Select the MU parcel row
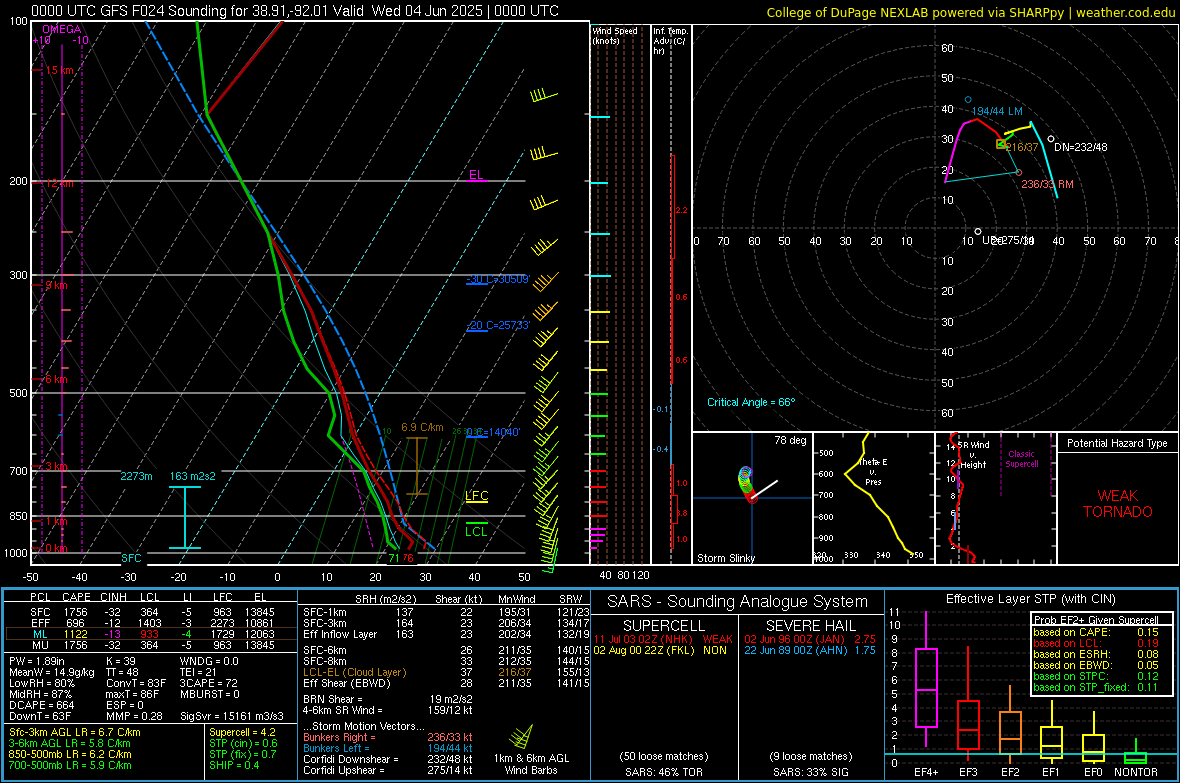Screen dimensions: 1180x783 click(151, 644)
